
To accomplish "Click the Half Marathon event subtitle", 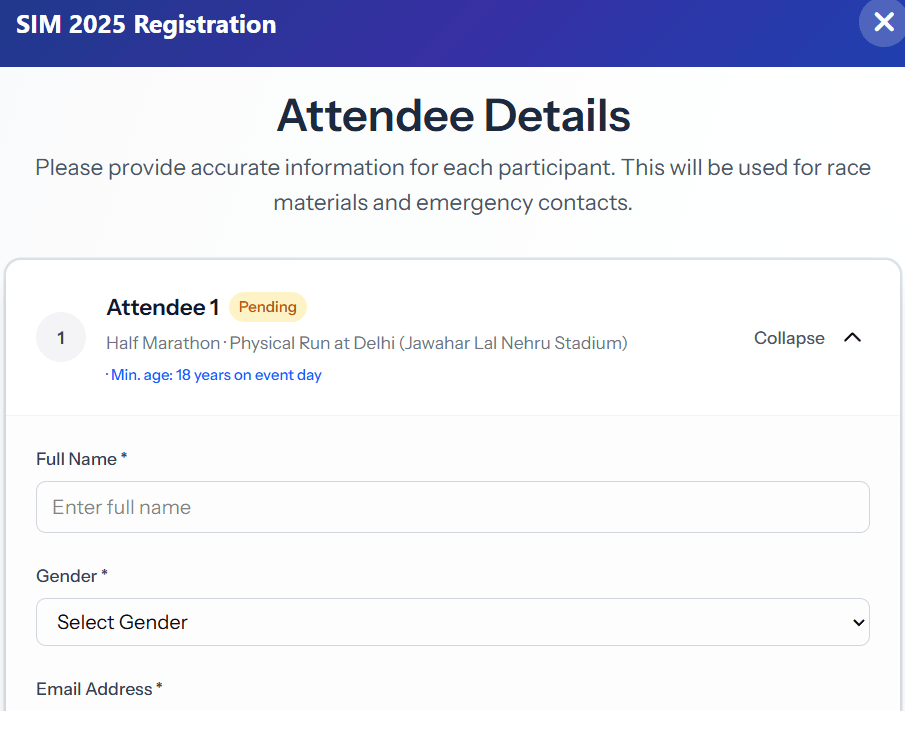I will pyautogui.click(x=163, y=343).
